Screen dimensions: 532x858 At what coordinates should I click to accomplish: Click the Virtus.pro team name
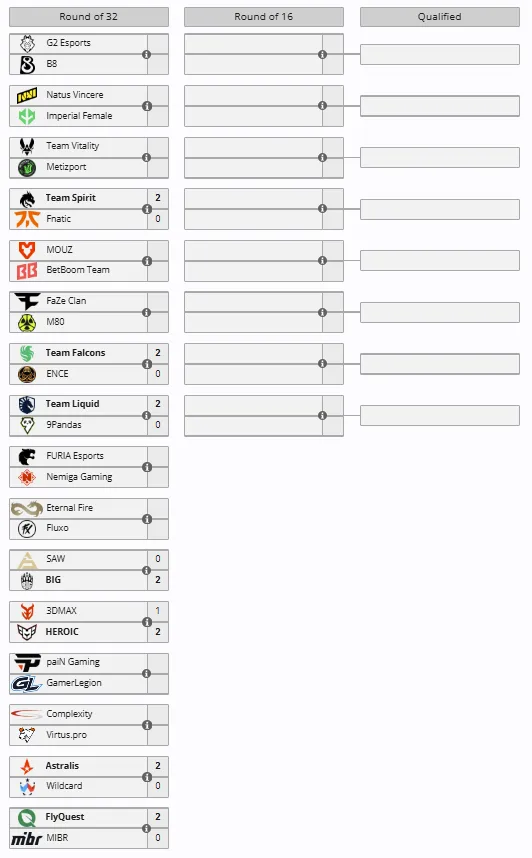pyautogui.click(x=67, y=735)
